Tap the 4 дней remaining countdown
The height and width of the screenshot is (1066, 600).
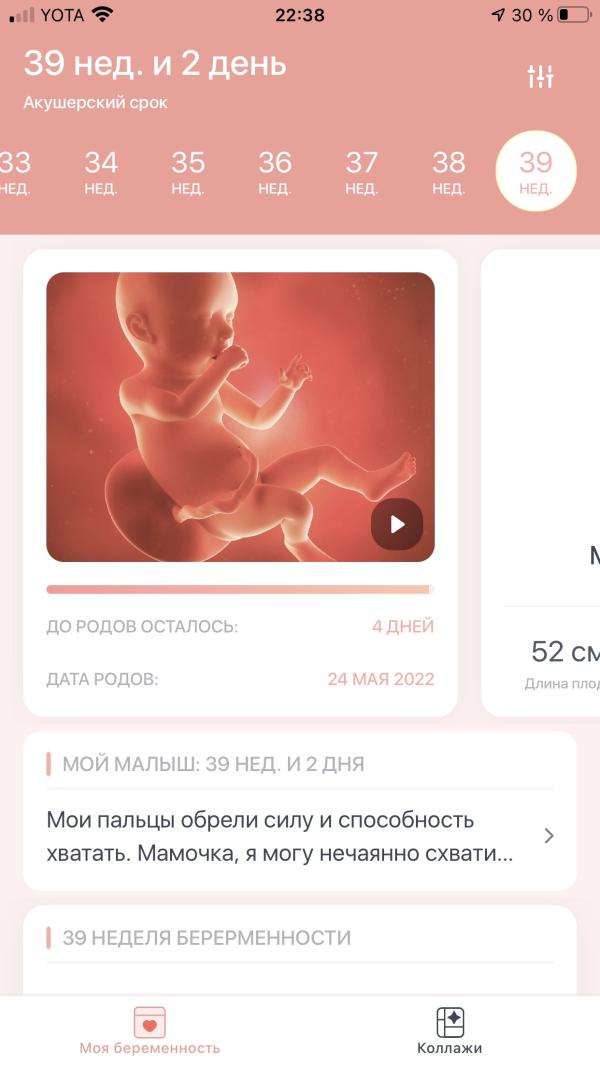pyautogui.click(x=402, y=626)
